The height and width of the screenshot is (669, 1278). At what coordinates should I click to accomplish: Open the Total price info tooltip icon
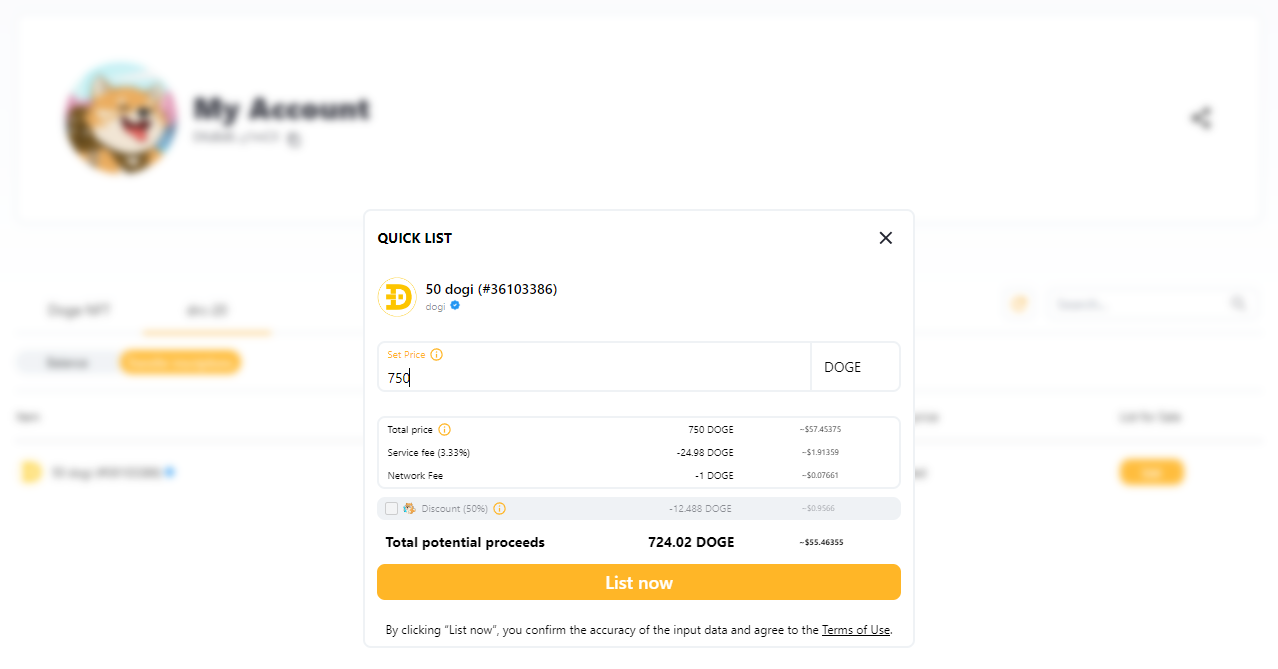pyautogui.click(x=445, y=430)
